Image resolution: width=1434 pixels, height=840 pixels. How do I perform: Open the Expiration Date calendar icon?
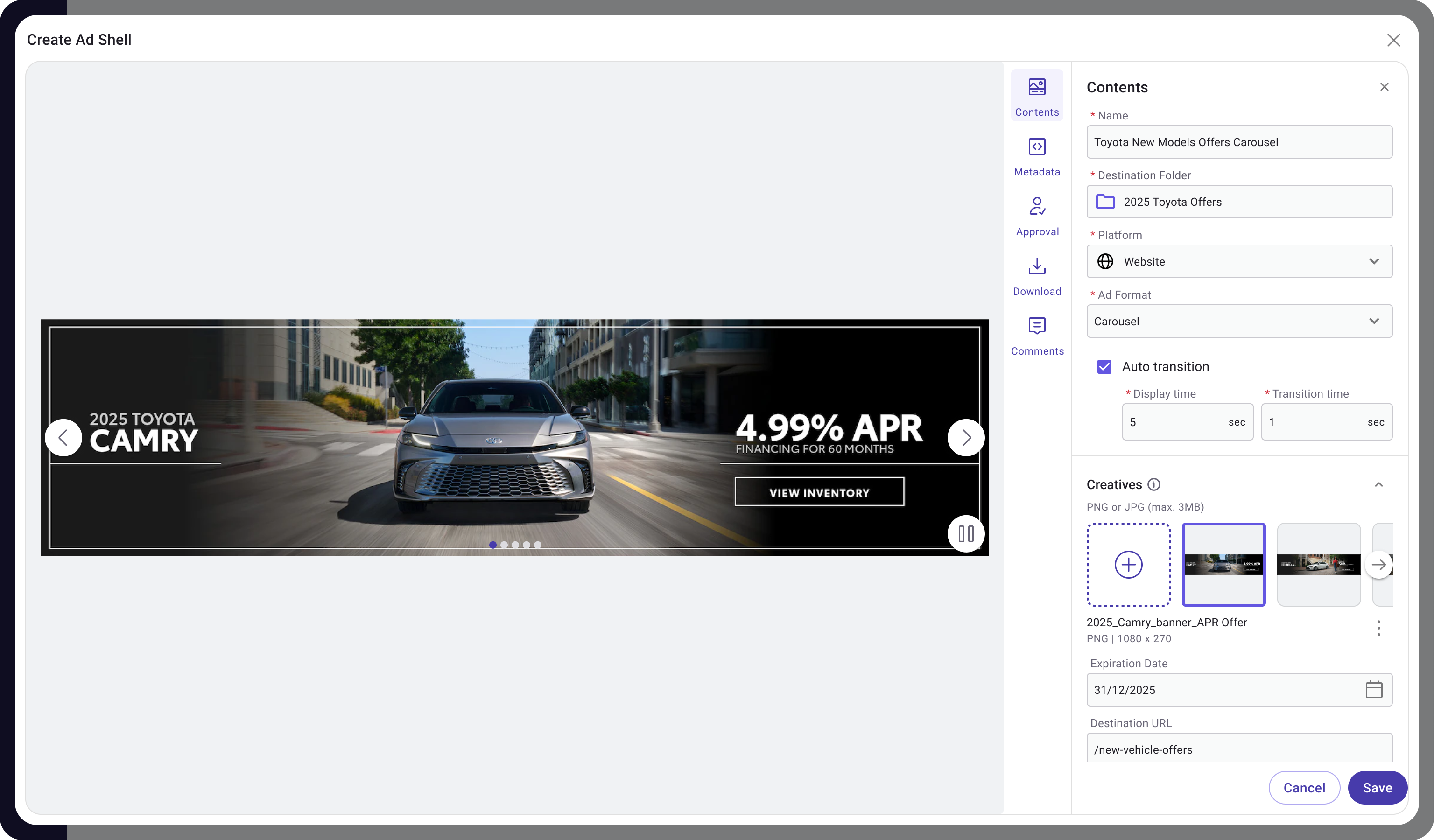tap(1374, 689)
